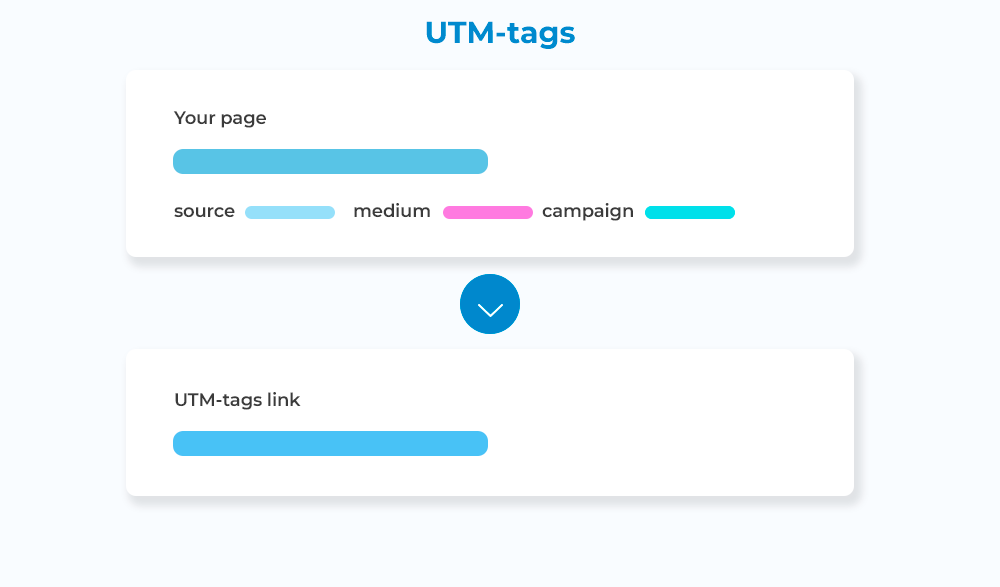
Task: Click the 'campaign' label
Action: coord(588,212)
